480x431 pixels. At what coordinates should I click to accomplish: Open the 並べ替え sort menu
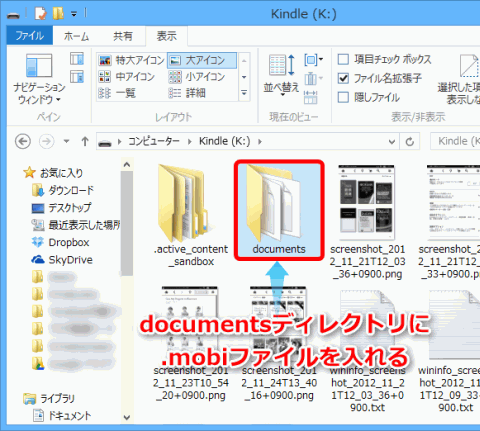[281, 76]
